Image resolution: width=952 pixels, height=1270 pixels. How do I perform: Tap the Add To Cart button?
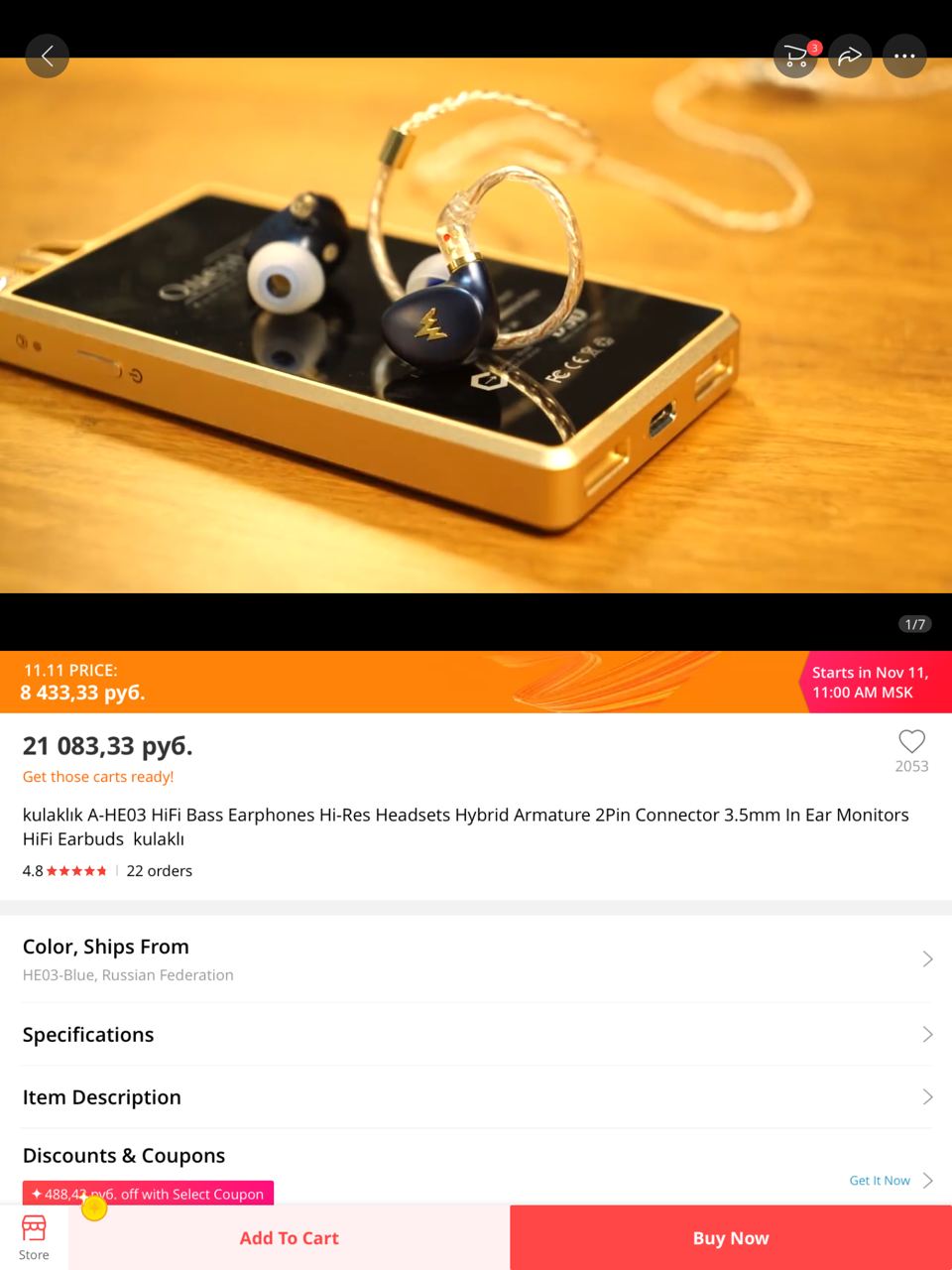[289, 1238]
